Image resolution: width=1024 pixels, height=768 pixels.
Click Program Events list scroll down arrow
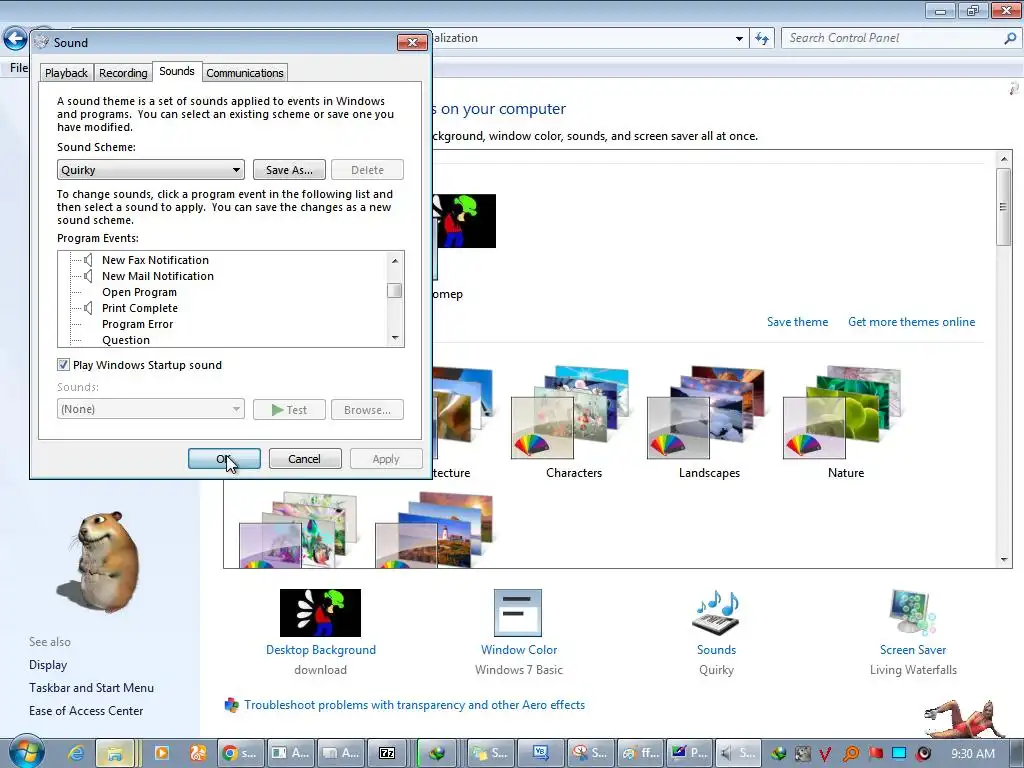[394, 338]
